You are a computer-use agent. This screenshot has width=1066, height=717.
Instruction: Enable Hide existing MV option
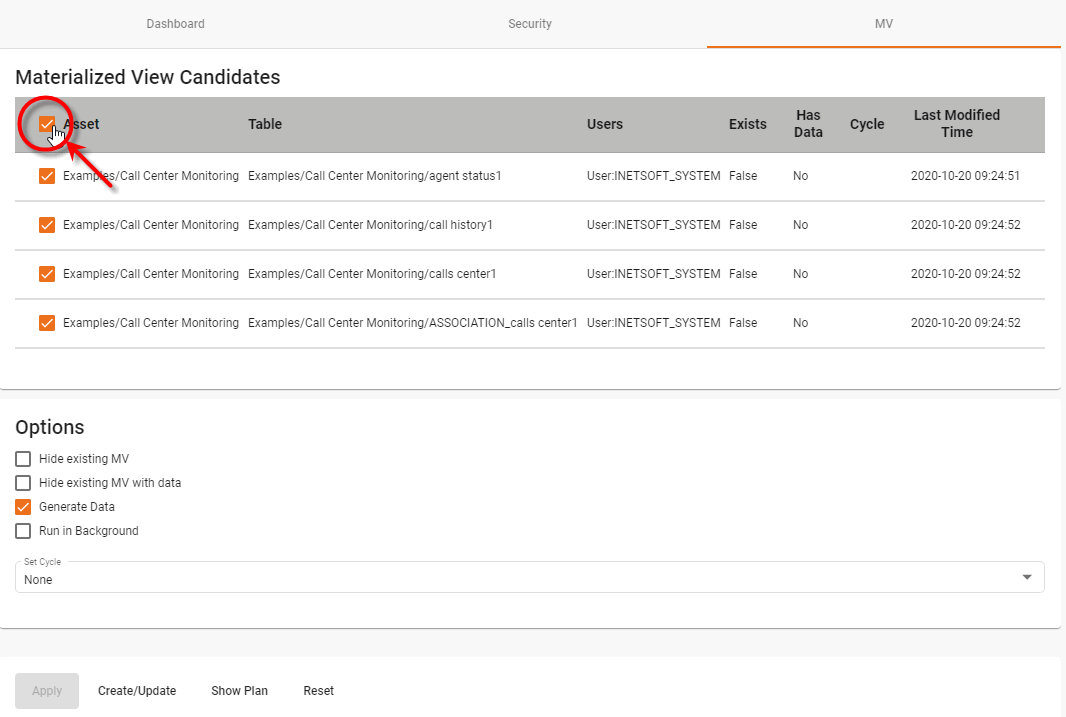pyautogui.click(x=23, y=458)
